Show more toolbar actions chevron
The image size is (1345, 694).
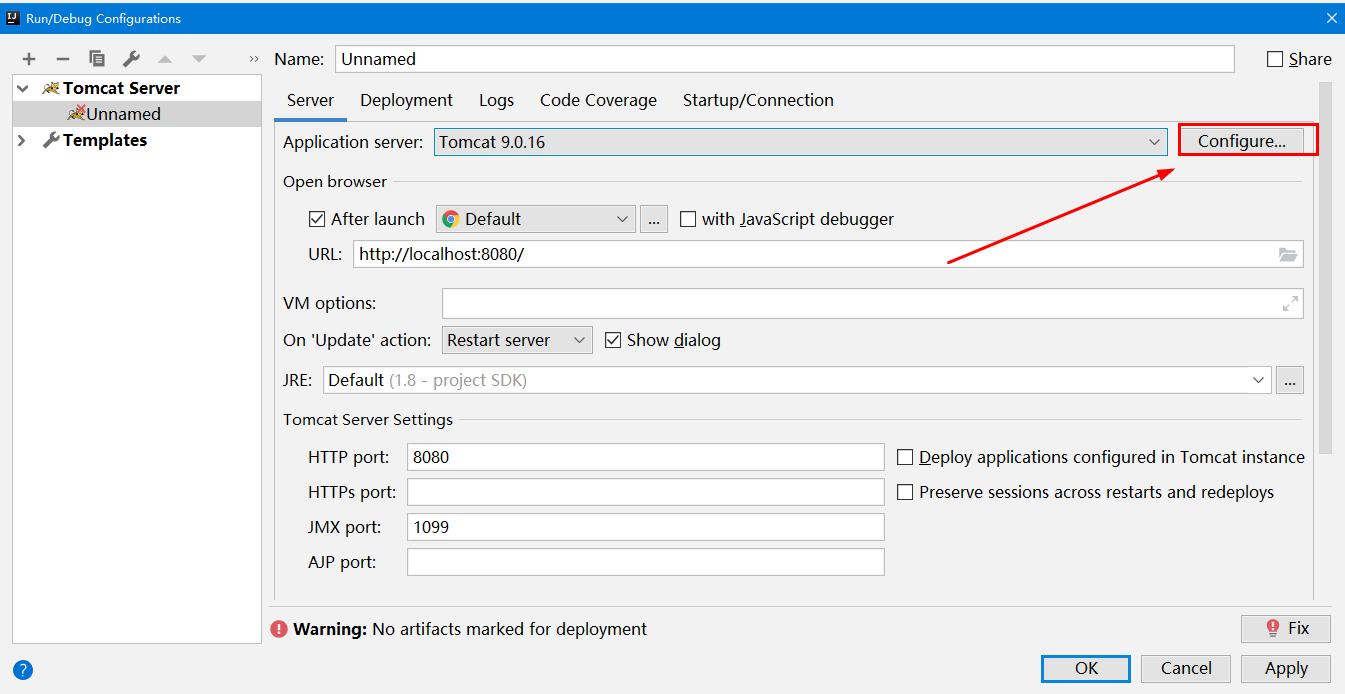pos(254,59)
